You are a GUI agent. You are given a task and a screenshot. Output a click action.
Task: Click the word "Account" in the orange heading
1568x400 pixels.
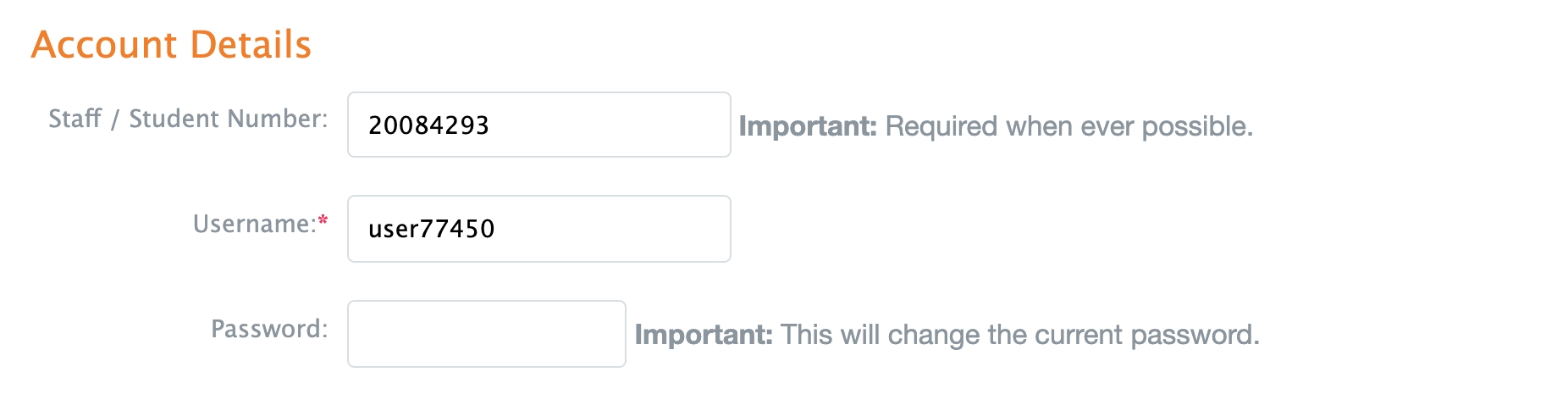[104, 45]
